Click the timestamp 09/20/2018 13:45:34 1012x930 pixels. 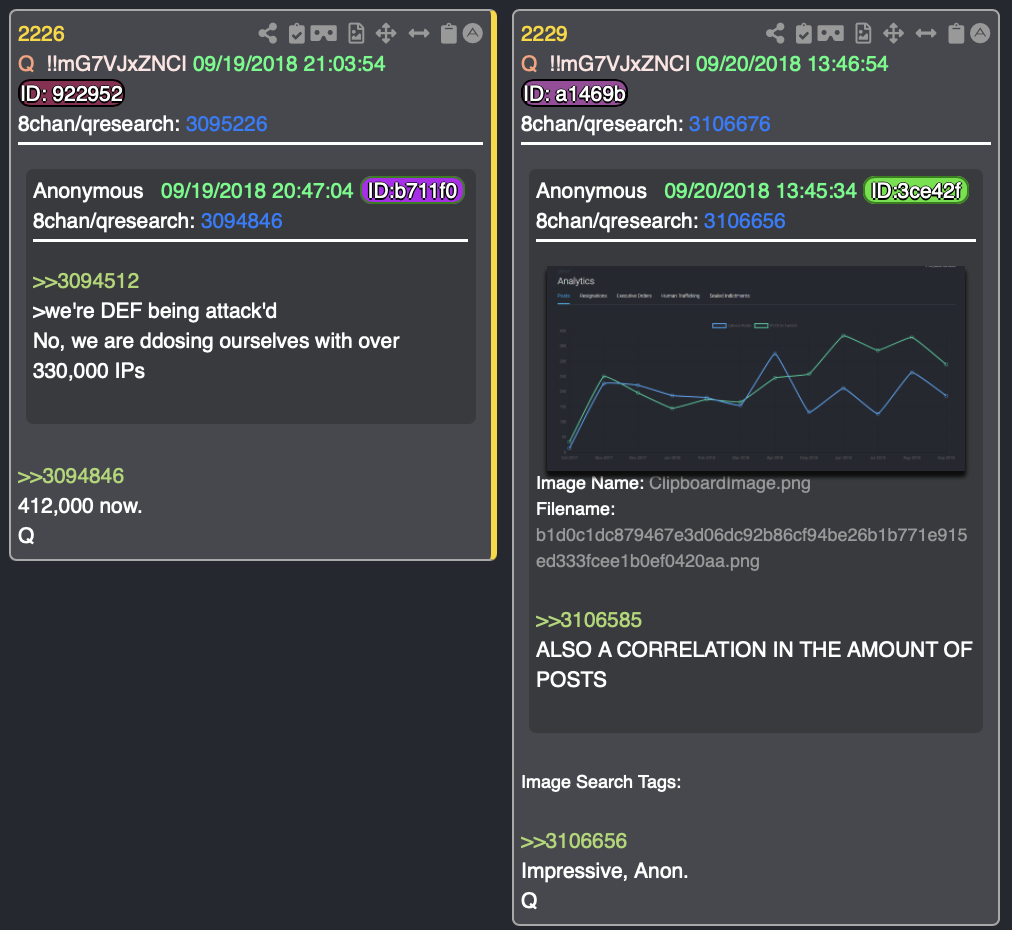(760, 190)
